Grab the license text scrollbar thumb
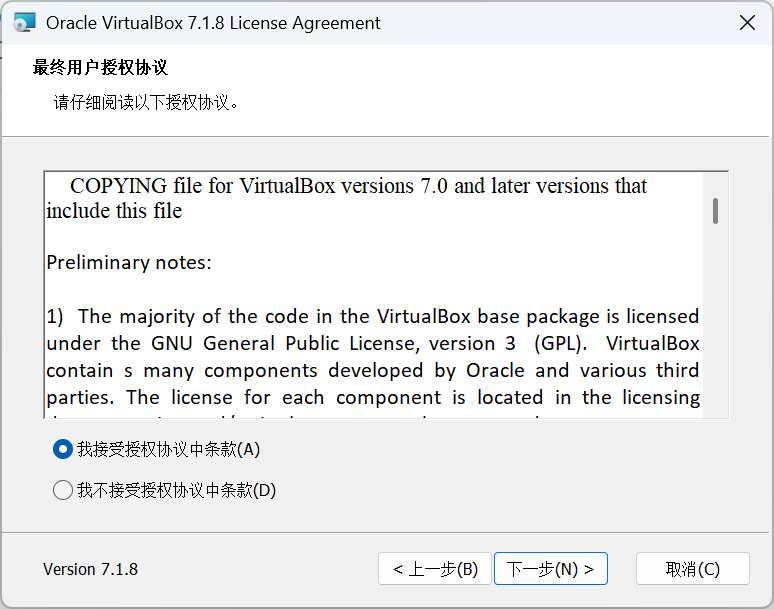Screen dimensions: 774x609 click(x=716, y=211)
